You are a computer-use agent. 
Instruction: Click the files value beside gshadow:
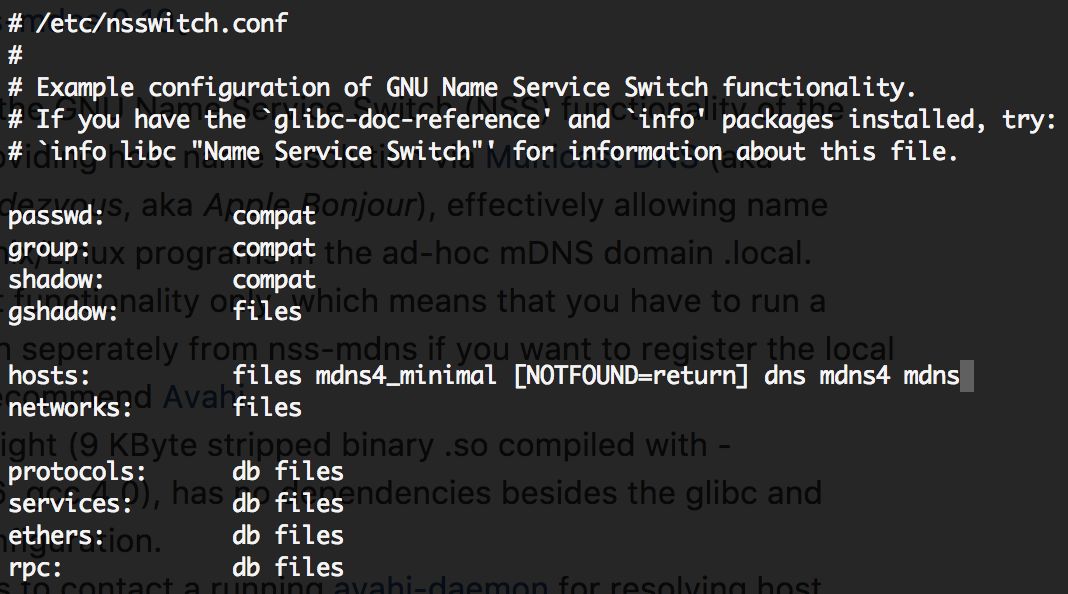pyautogui.click(x=267, y=312)
